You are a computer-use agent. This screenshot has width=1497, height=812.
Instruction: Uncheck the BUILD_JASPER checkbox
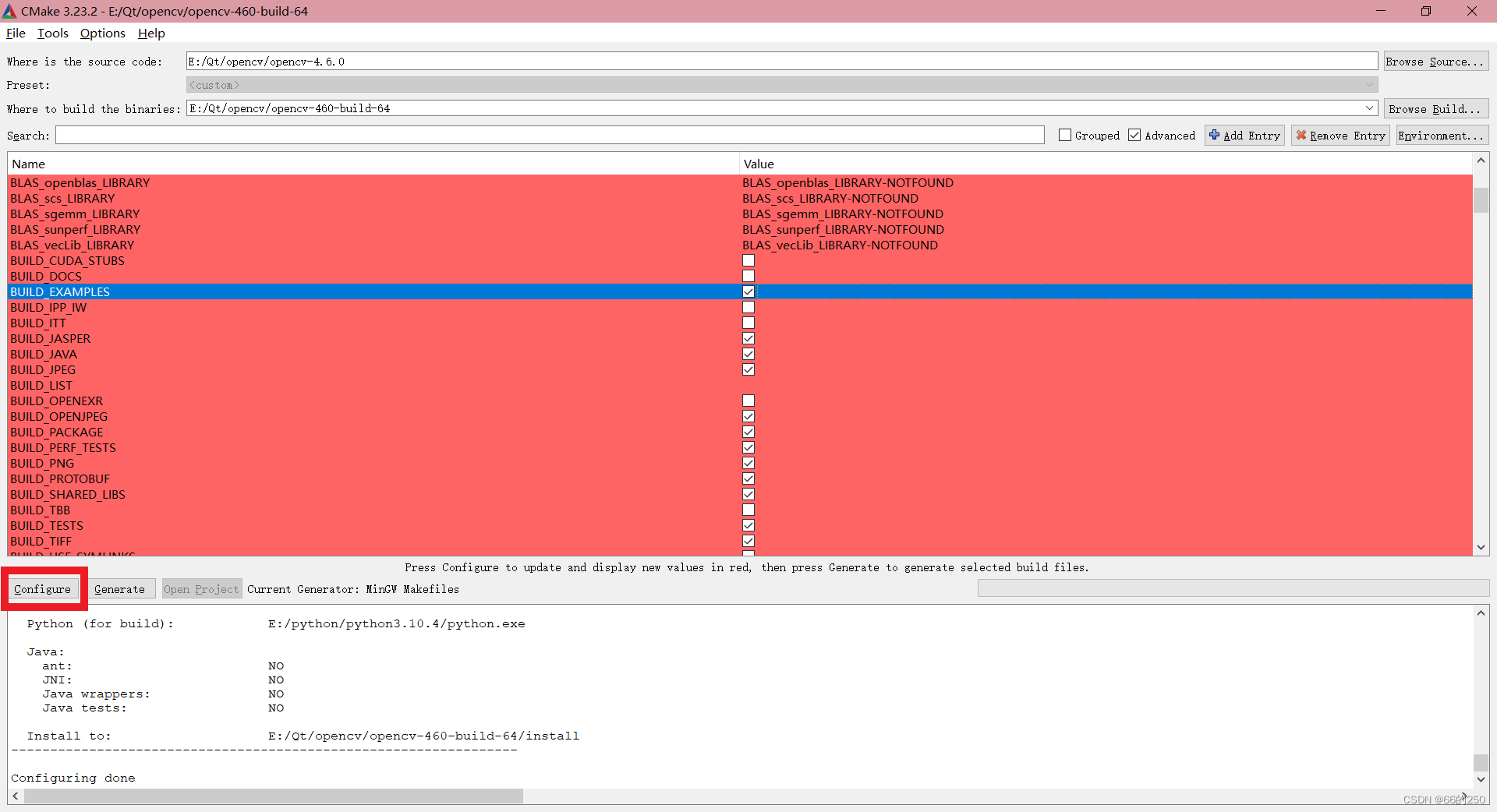tap(748, 338)
